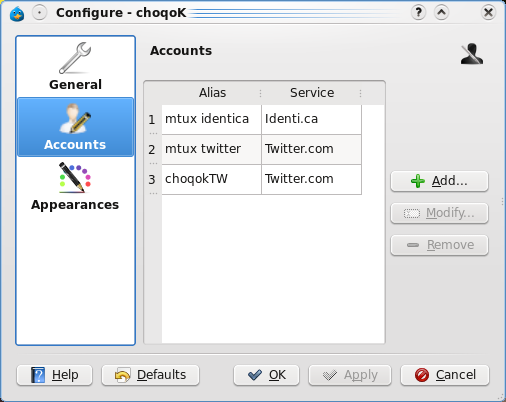The height and width of the screenshot is (402, 506).
Task: Select the mtux identica account row
Action: tap(262, 120)
